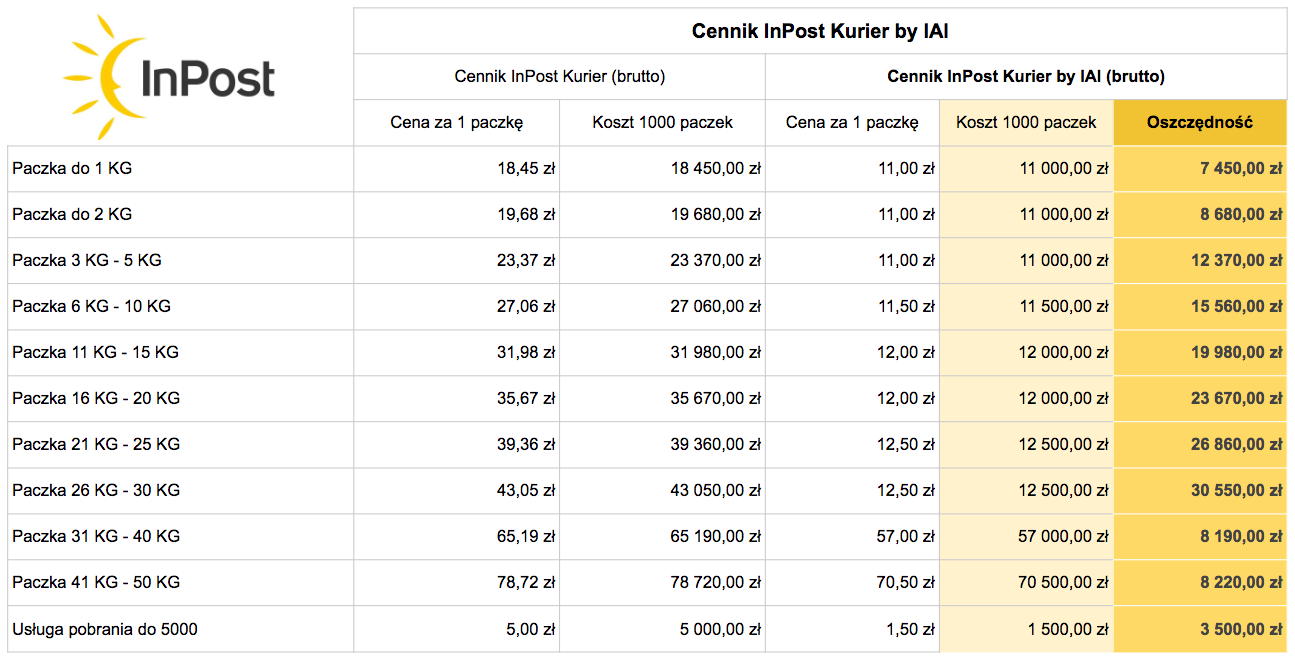Click the cost cell '5 000,00 zł'
The image size is (1295, 660).
[663, 629]
